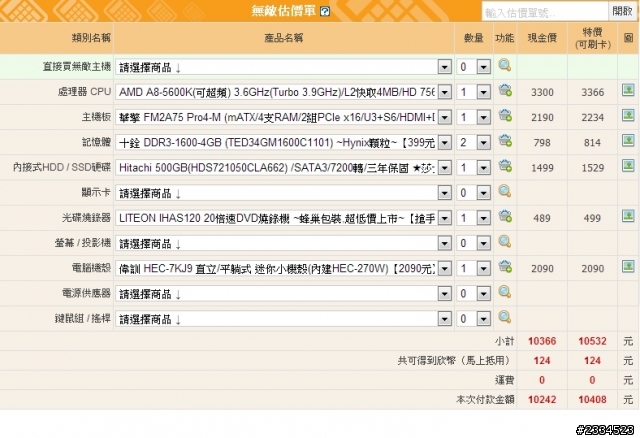This screenshot has height=438, width=640.
Task: Open case dropdown showing HEC-7KJ9
Action: (283, 269)
